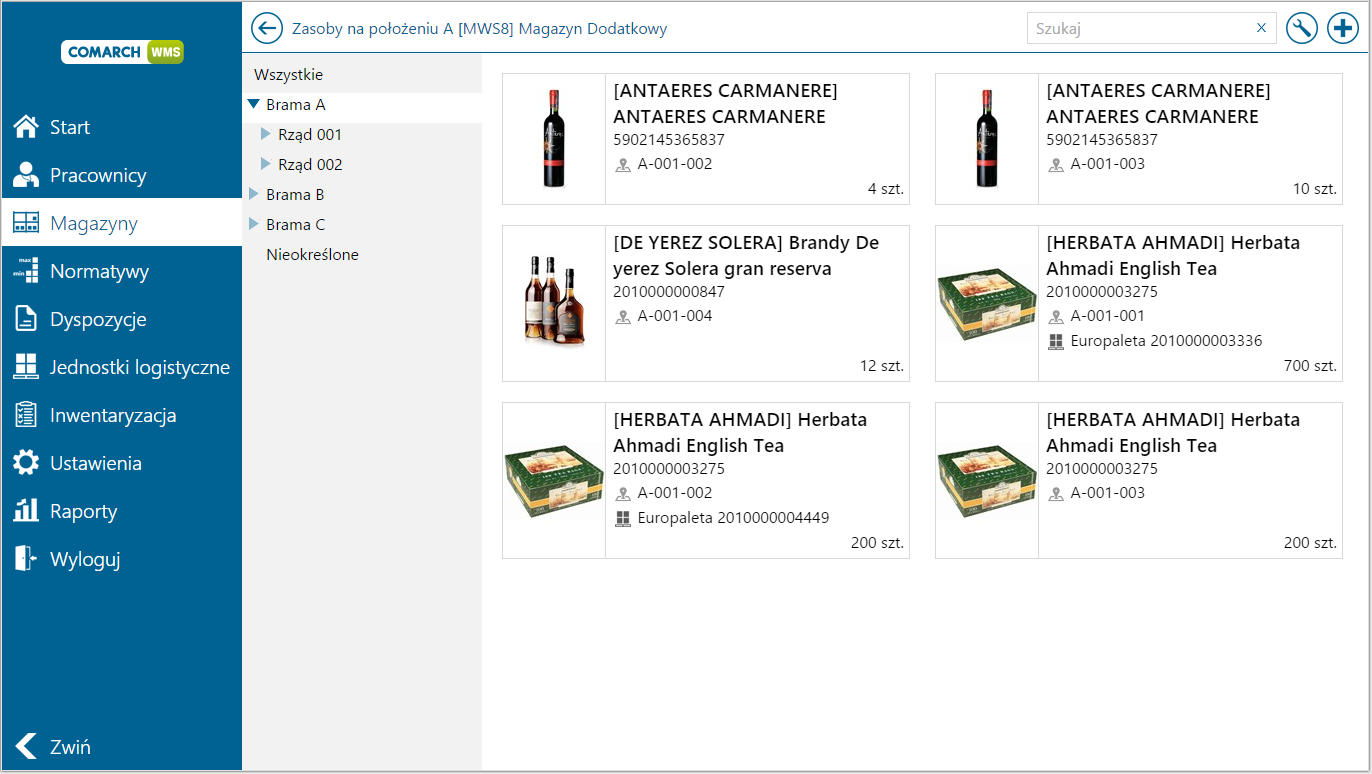Open the Raporty menu item
Viewport: 1372px width, 774px height.
point(122,511)
